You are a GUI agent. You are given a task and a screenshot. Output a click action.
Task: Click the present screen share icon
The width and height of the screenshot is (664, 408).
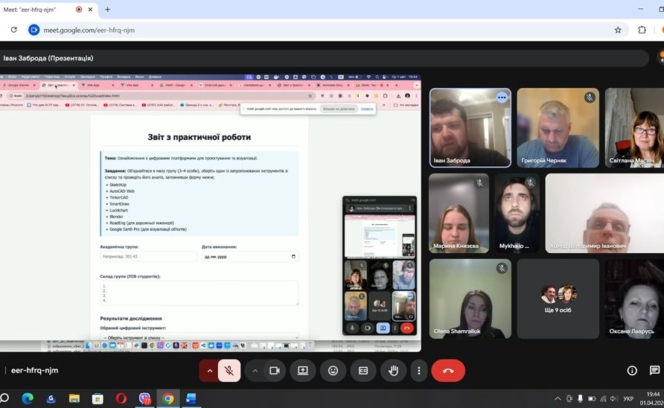click(303, 370)
